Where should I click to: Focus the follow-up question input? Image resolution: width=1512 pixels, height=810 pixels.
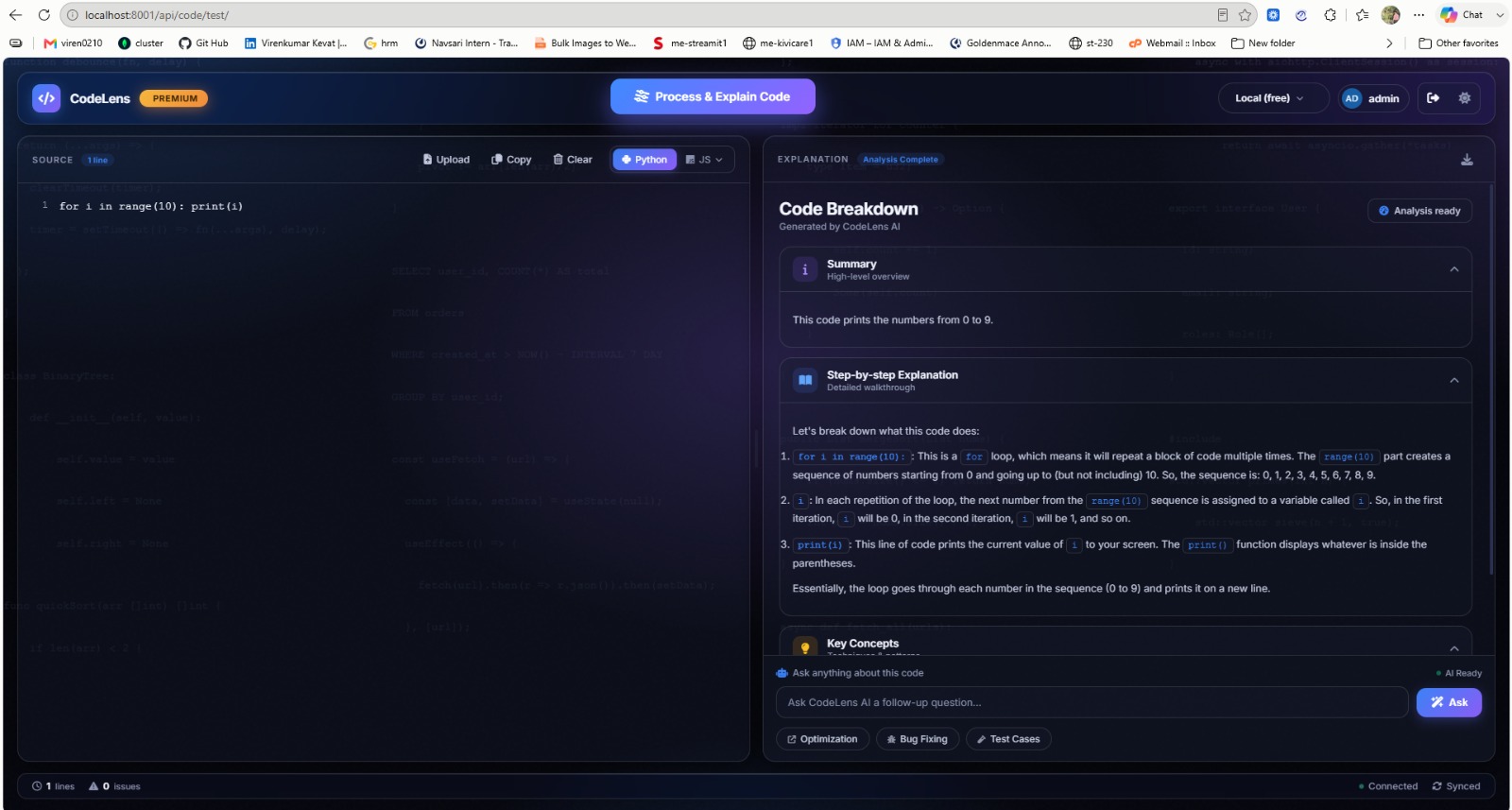(x=1091, y=702)
